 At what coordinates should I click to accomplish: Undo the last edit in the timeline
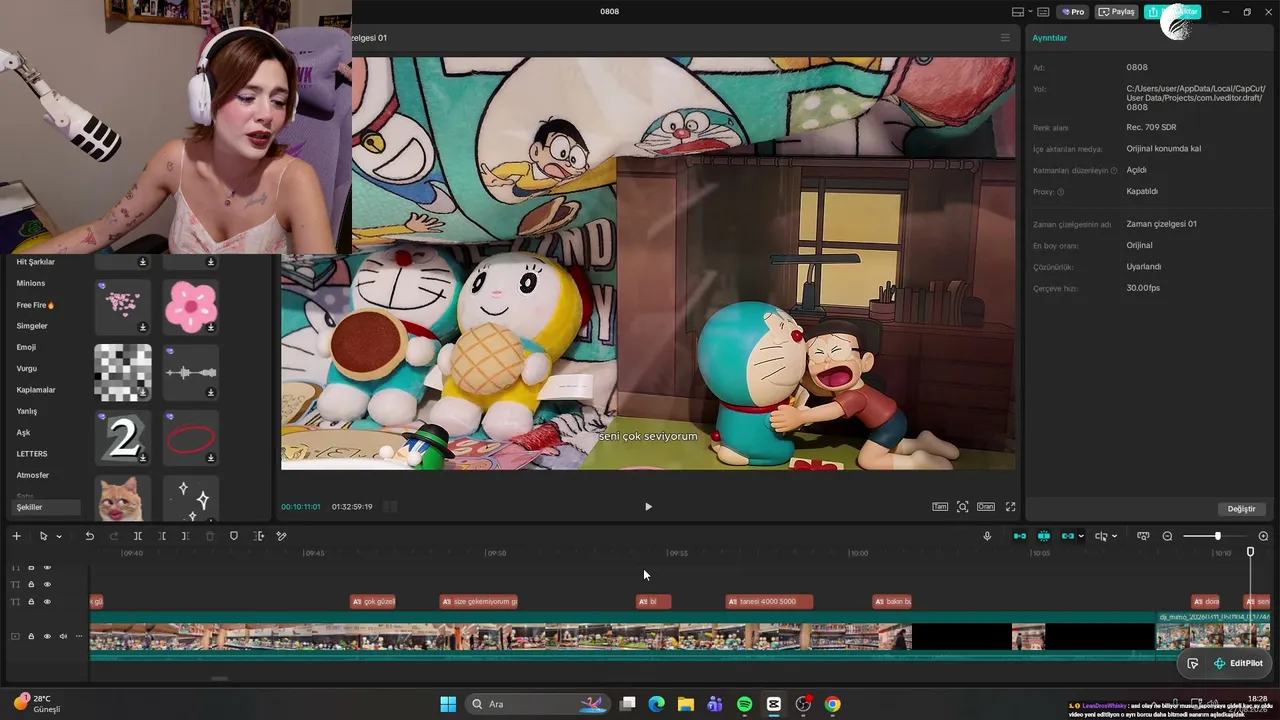pyautogui.click(x=89, y=536)
